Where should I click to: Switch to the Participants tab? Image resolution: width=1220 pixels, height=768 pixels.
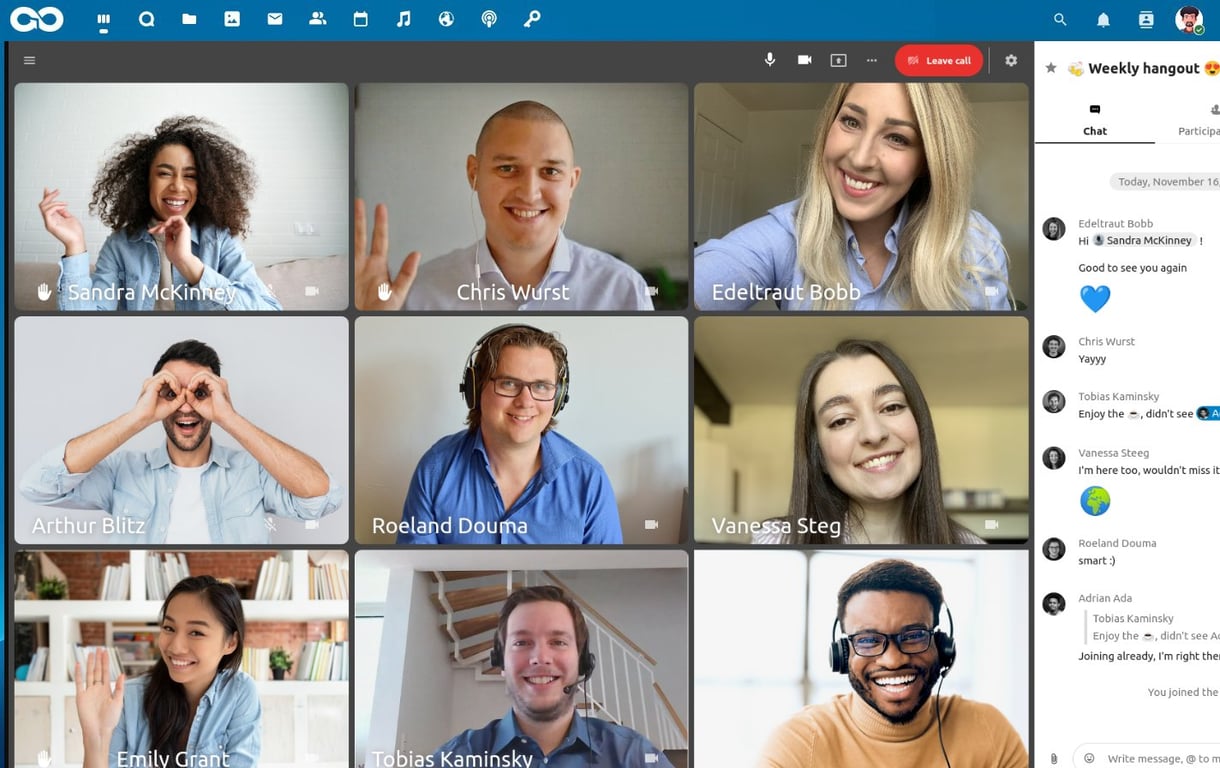click(1199, 120)
